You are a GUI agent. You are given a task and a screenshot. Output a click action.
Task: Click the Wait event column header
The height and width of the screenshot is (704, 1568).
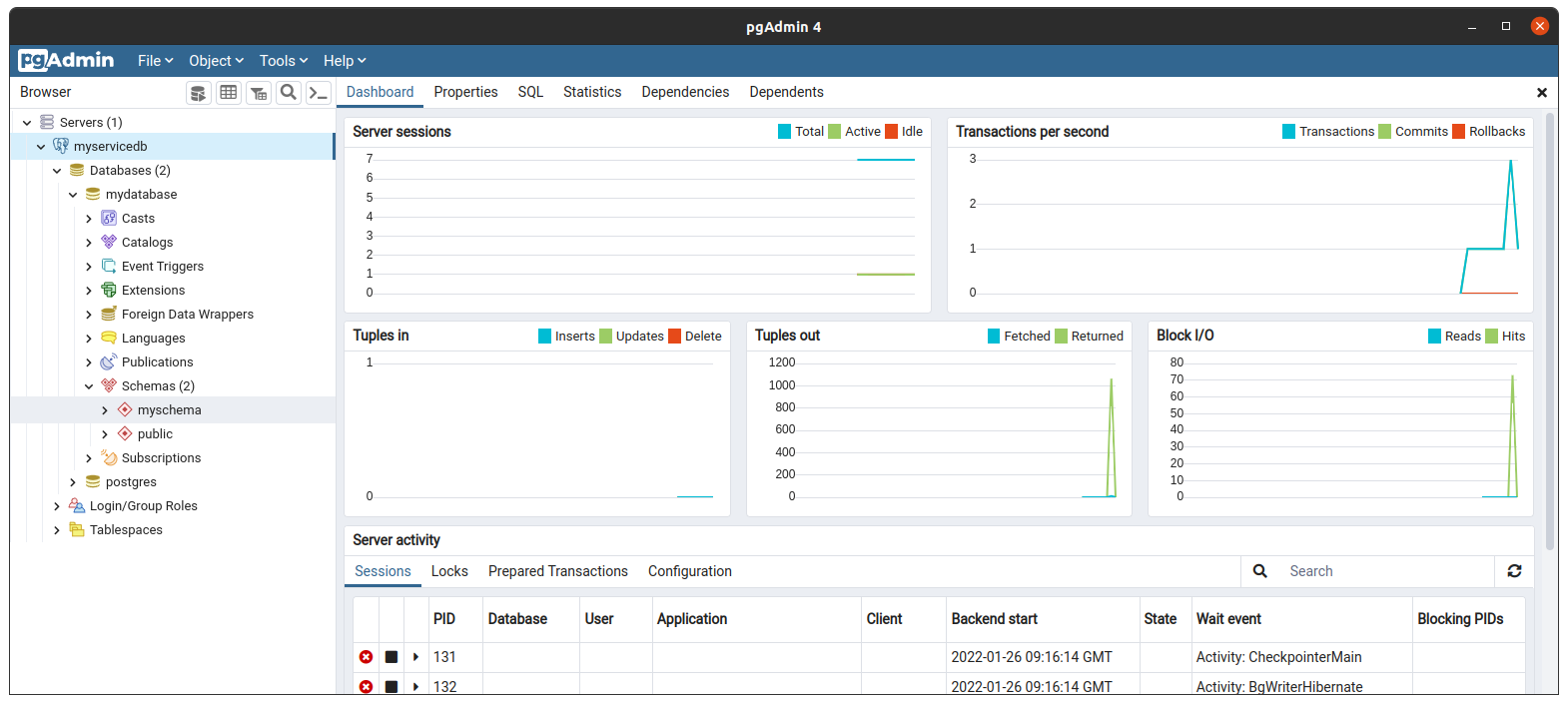pyautogui.click(x=1302, y=619)
